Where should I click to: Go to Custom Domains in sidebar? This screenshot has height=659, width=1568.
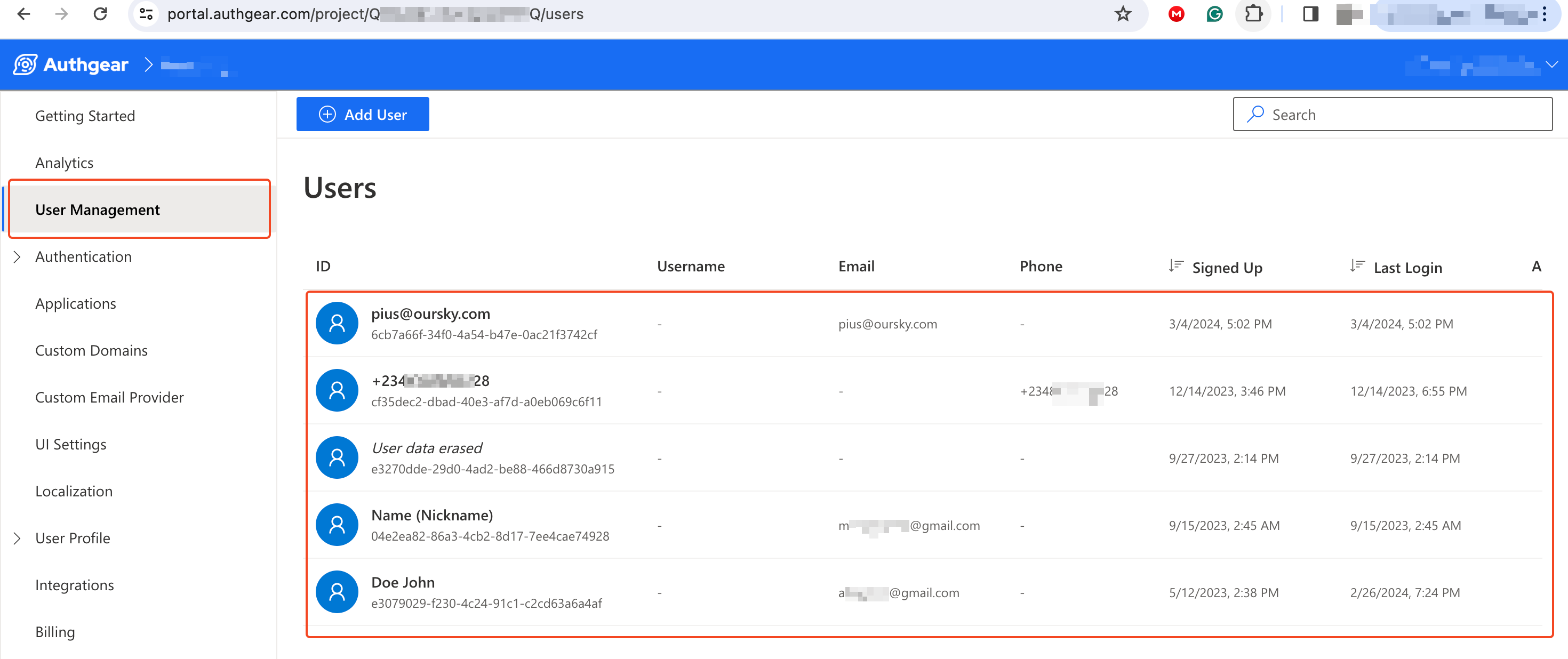tap(91, 350)
